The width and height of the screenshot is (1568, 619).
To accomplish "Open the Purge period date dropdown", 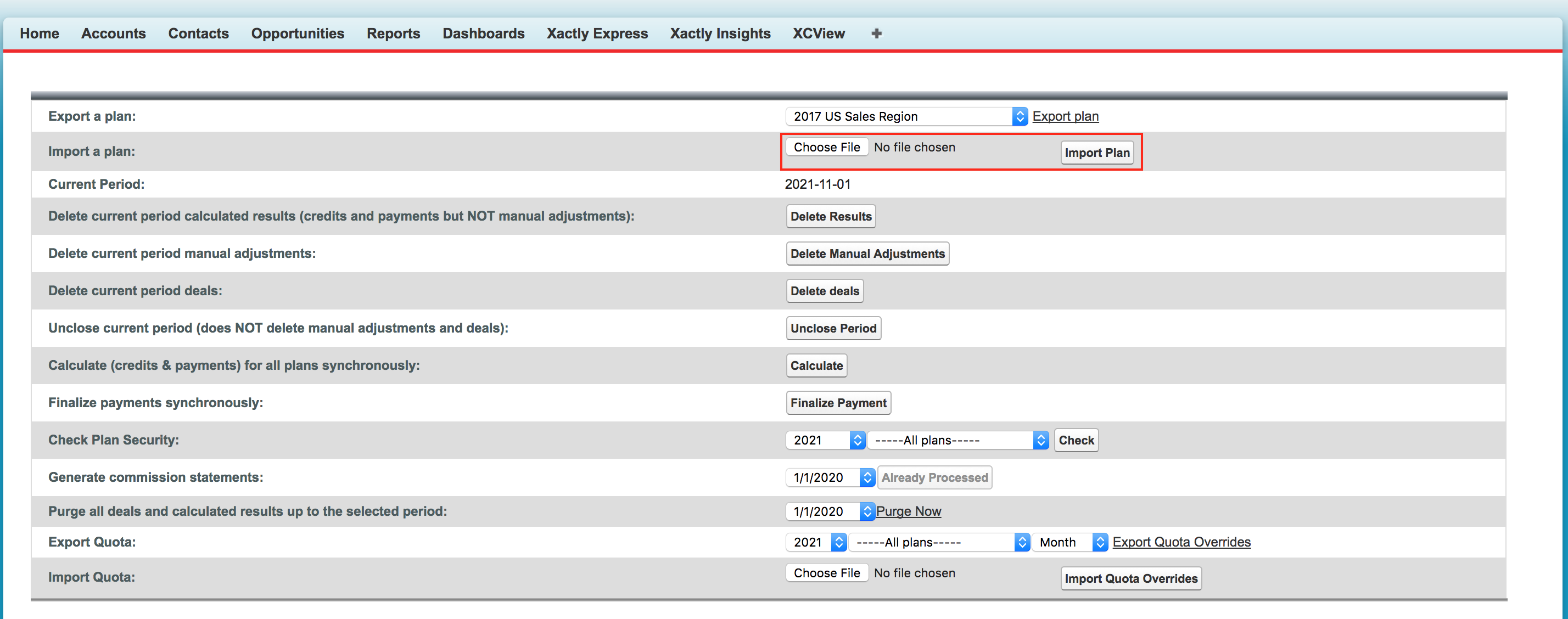I will (x=830, y=512).
